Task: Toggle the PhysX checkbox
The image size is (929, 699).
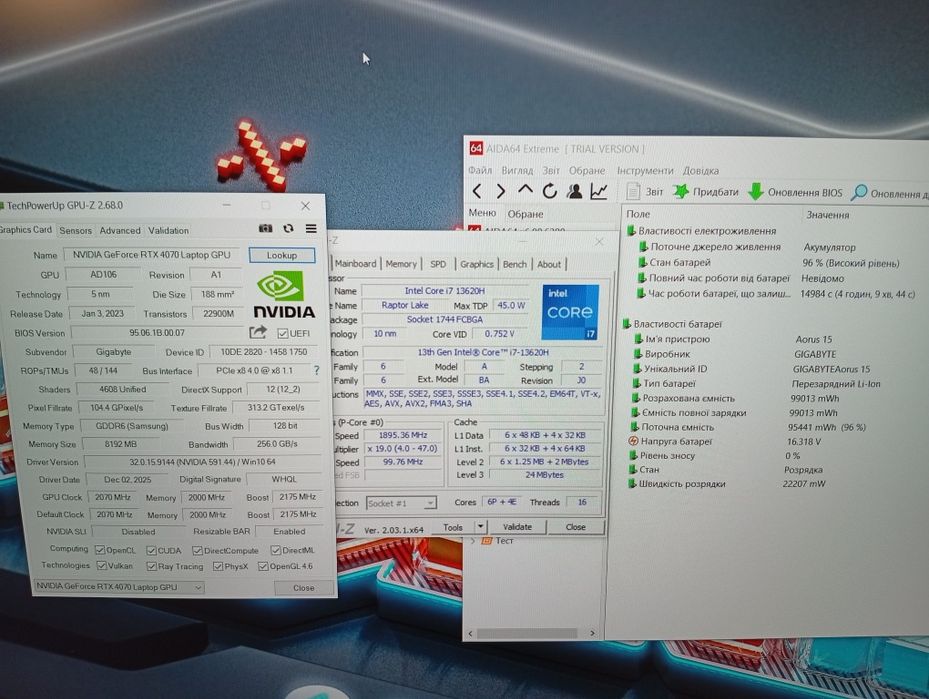Action: (218, 566)
